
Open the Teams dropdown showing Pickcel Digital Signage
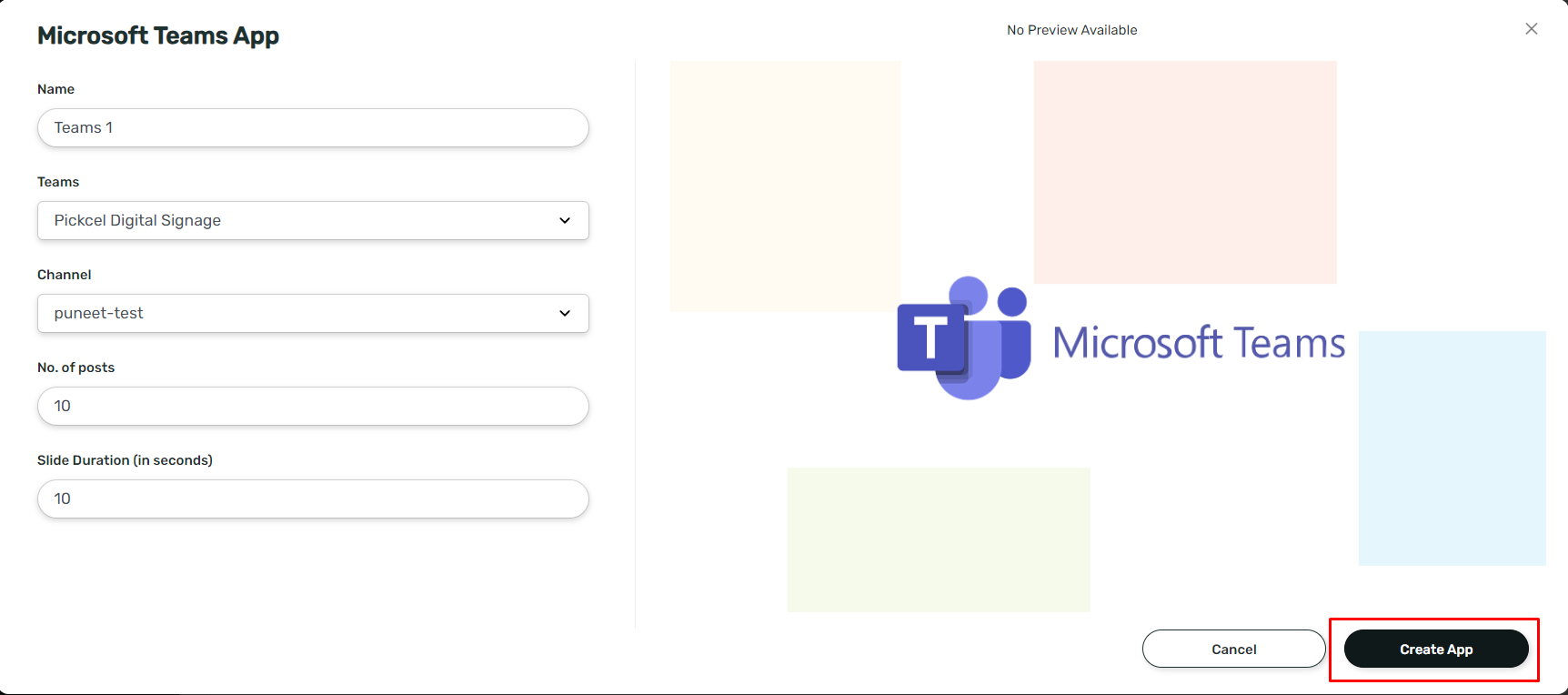point(313,221)
